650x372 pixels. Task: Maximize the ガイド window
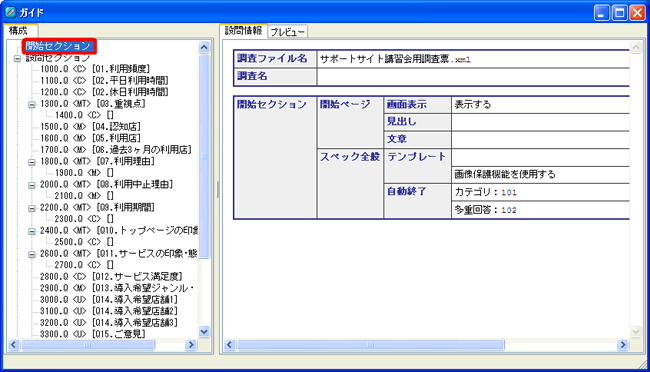pos(619,13)
